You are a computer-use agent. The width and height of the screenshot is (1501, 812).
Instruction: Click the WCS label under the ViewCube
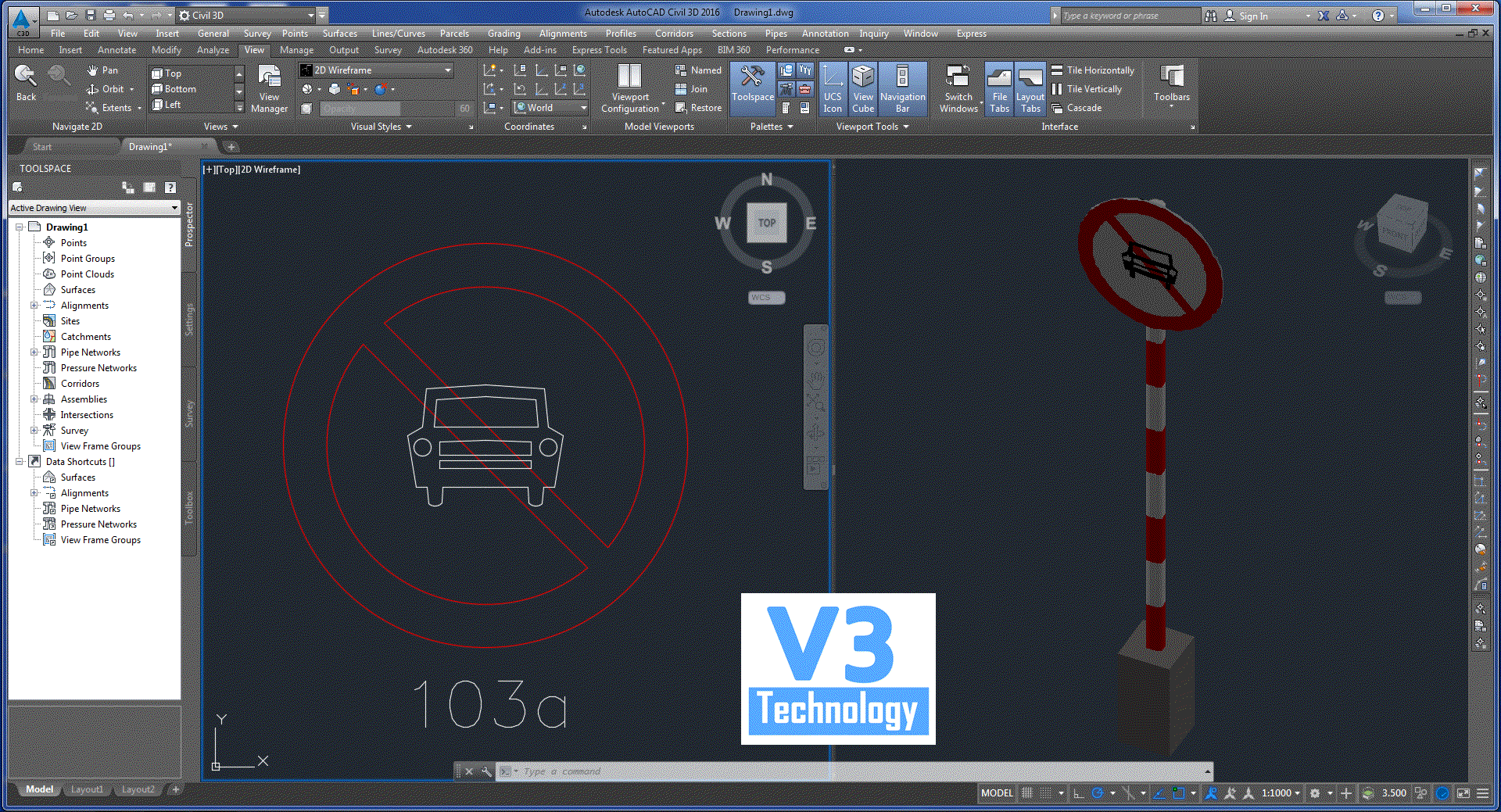coord(766,298)
